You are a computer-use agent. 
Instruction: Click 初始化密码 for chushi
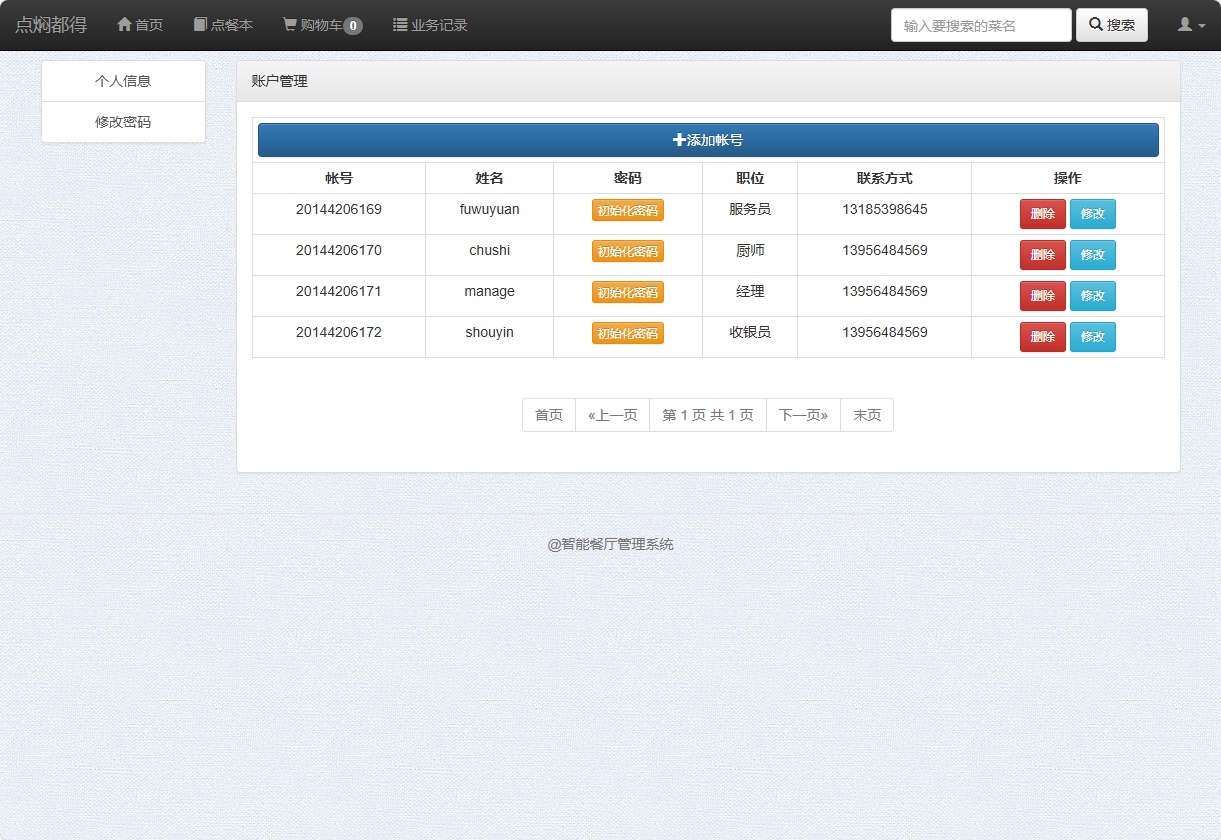pyautogui.click(x=627, y=251)
